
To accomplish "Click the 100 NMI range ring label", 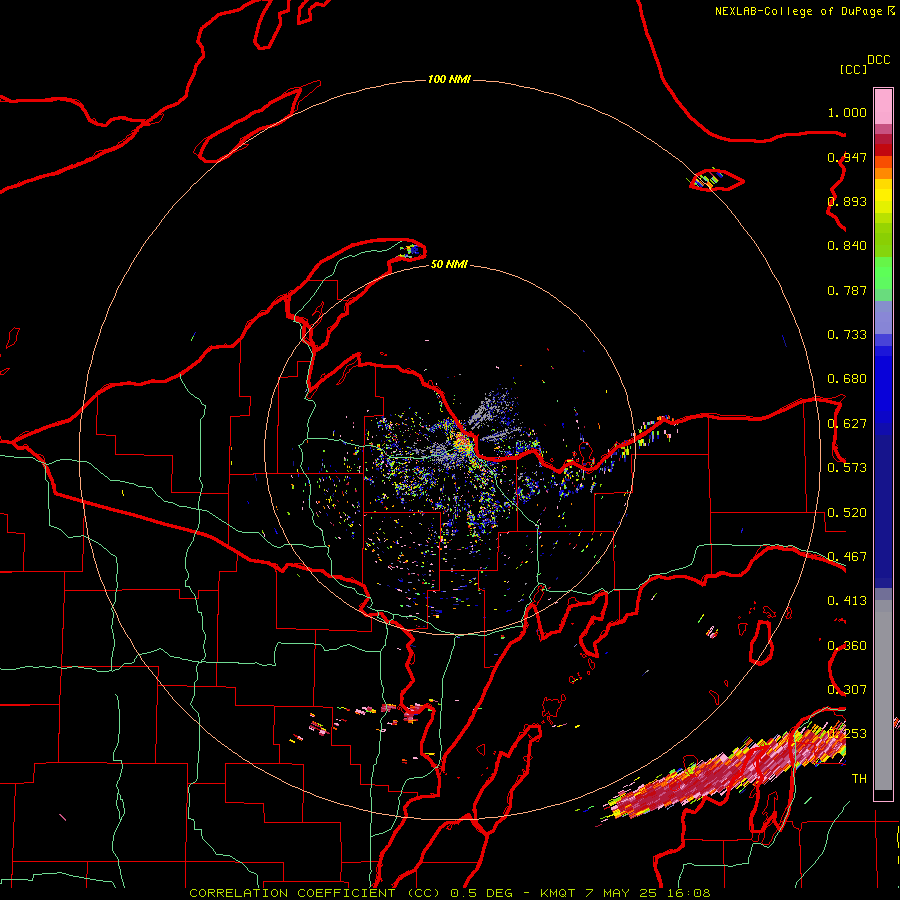I will [x=449, y=79].
